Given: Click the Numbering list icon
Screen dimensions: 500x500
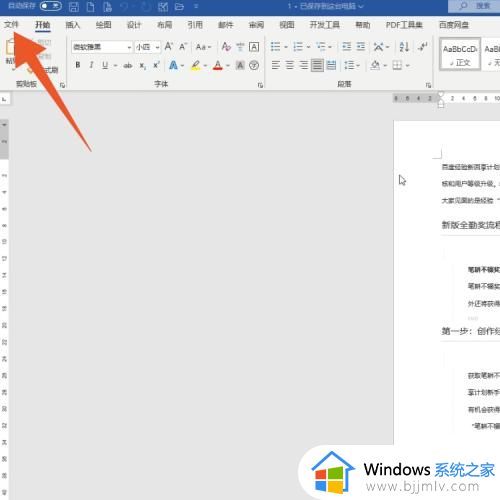Looking at the screenshot, I should point(298,47).
